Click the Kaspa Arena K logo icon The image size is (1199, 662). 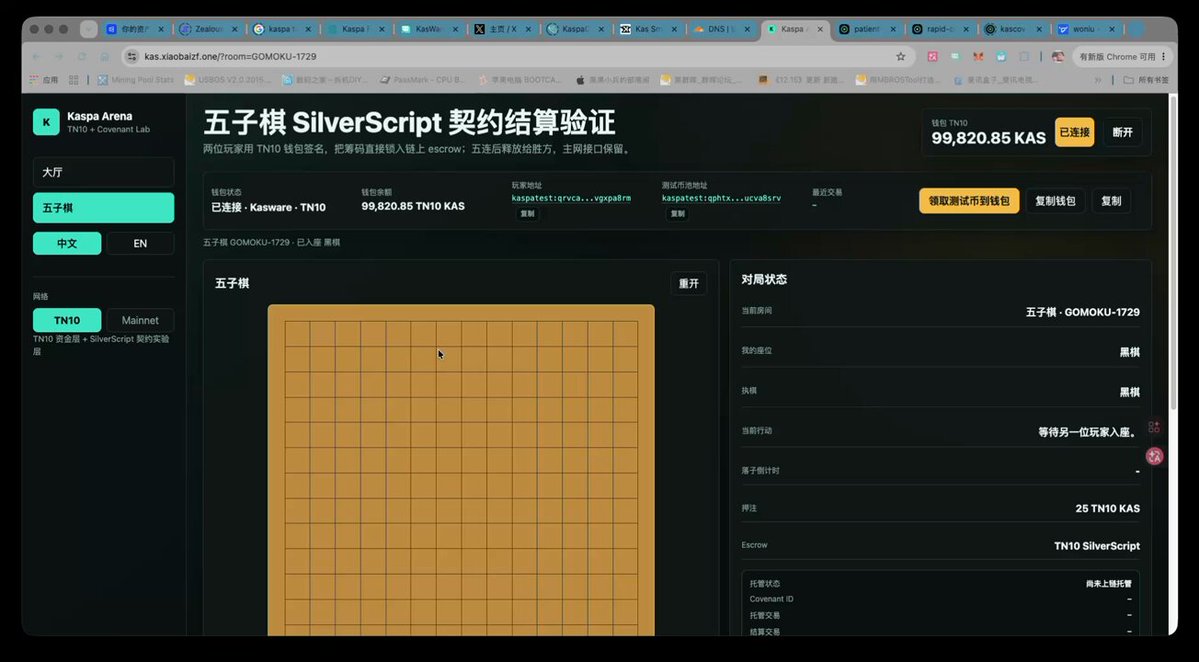[46, 122]
